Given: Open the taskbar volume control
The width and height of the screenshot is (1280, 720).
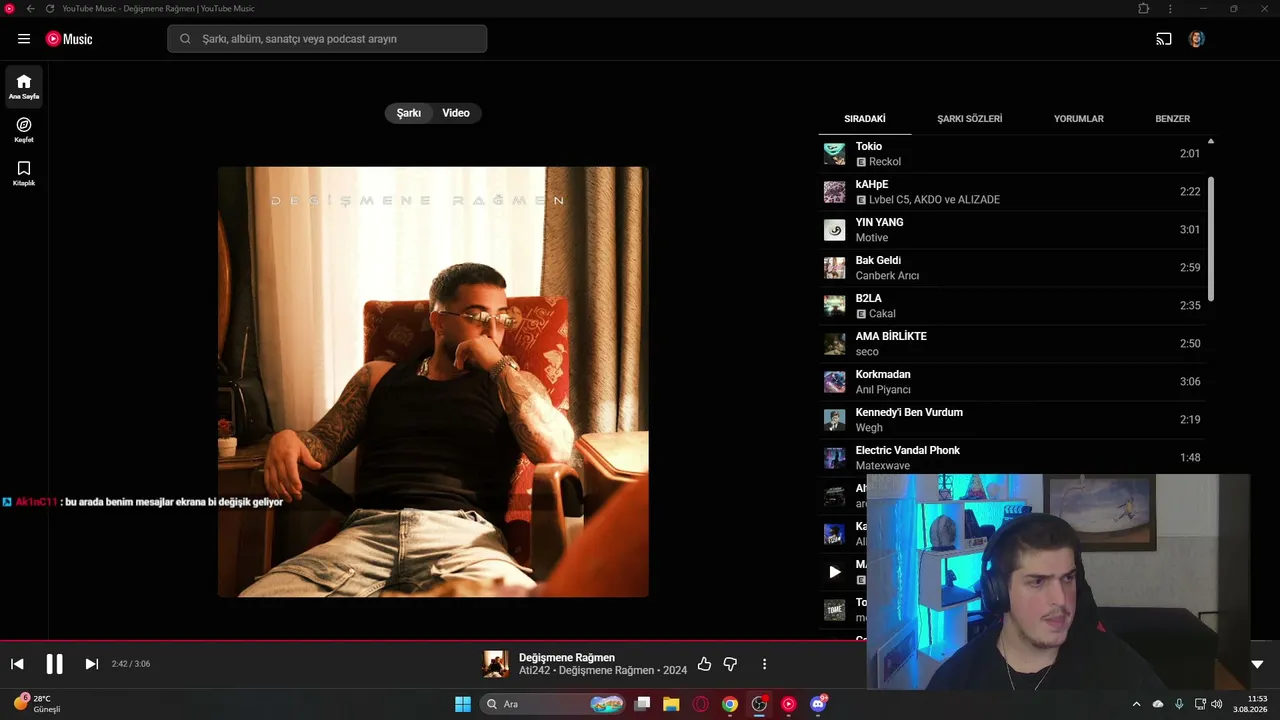Looking at the screenshot, I should coord(1217,704).
